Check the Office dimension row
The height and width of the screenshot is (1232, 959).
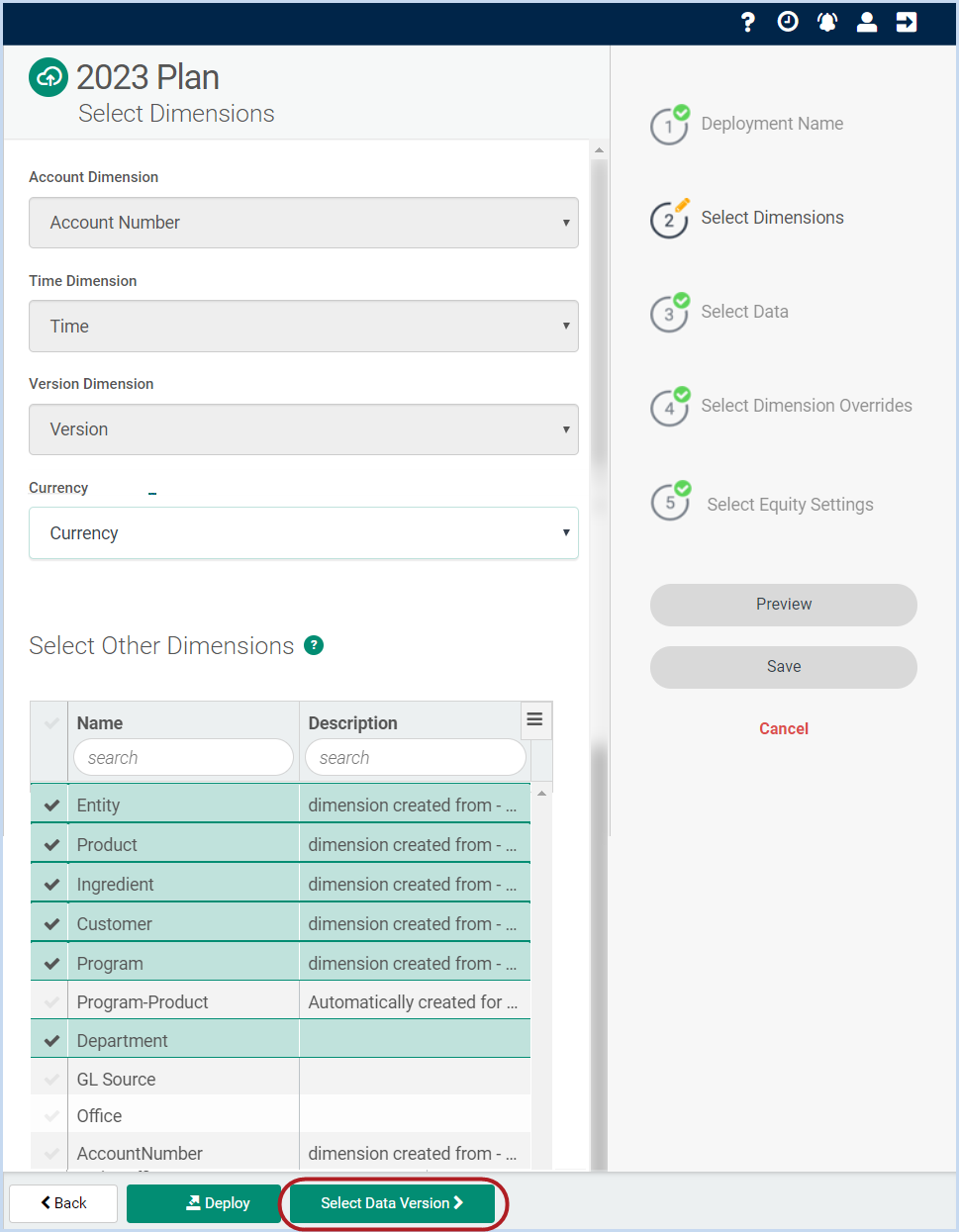(52, 1116)
